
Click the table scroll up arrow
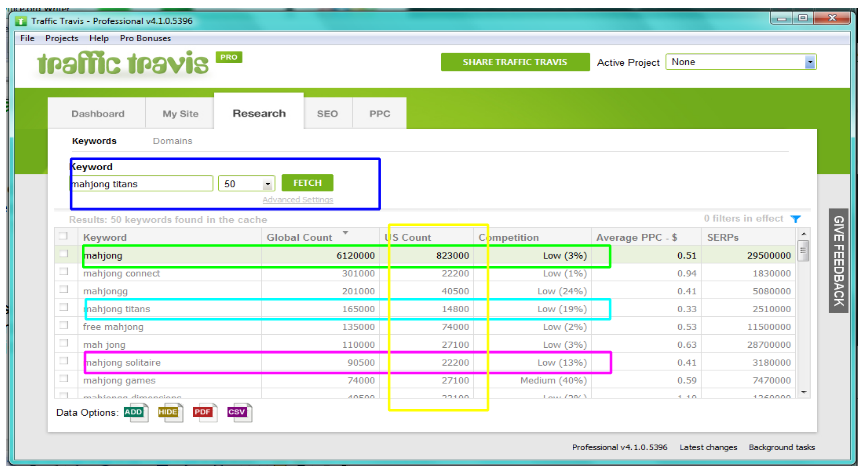coord(803,234)
